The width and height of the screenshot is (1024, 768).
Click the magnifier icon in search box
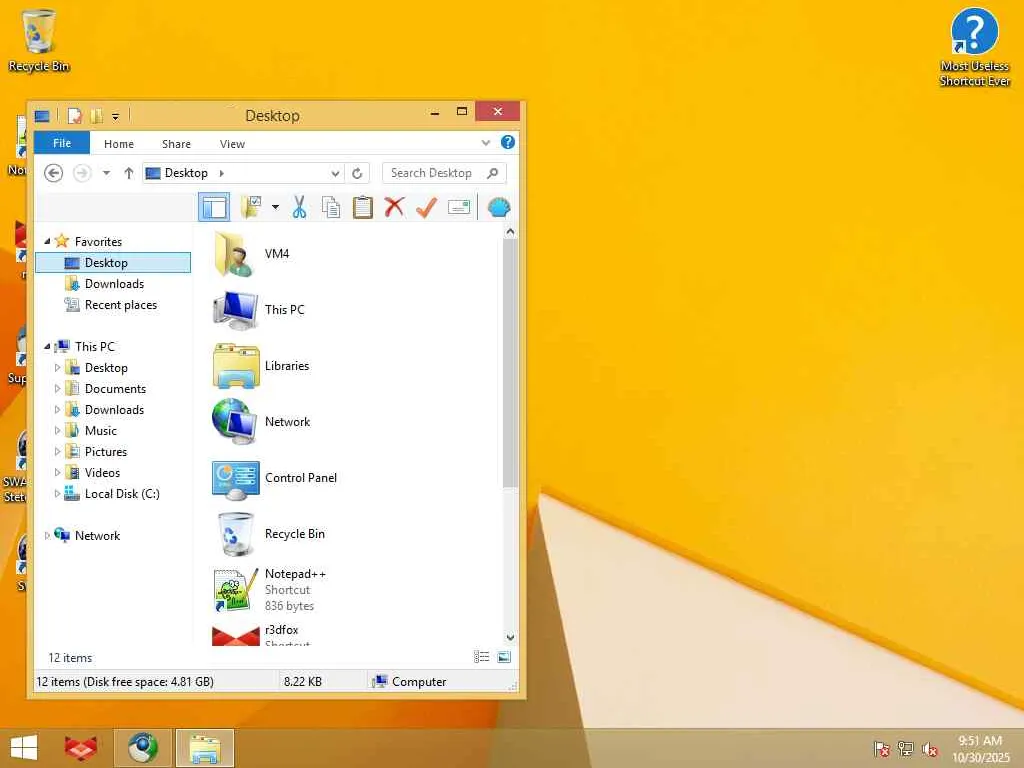click(493, 173)
